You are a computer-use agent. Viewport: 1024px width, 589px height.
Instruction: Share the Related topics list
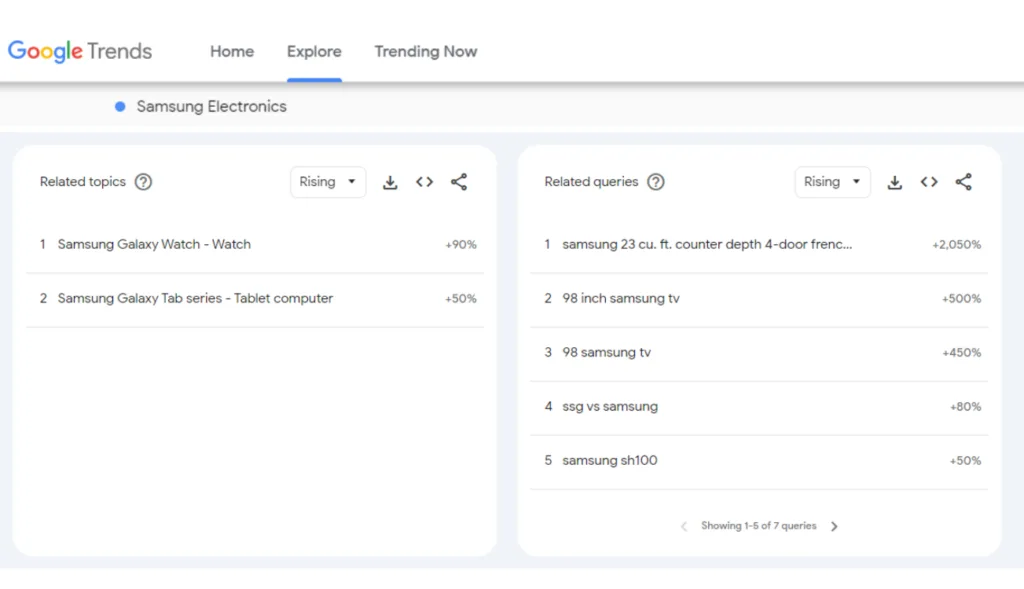[x=459, y=182]
